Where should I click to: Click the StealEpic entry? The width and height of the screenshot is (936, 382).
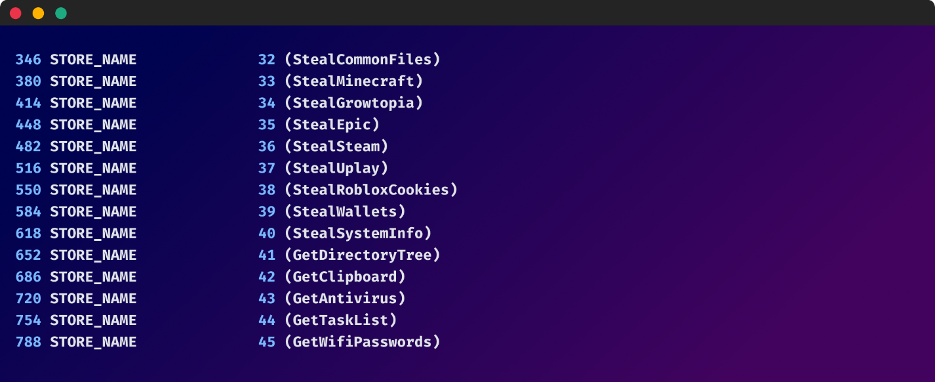coord(332,125)
